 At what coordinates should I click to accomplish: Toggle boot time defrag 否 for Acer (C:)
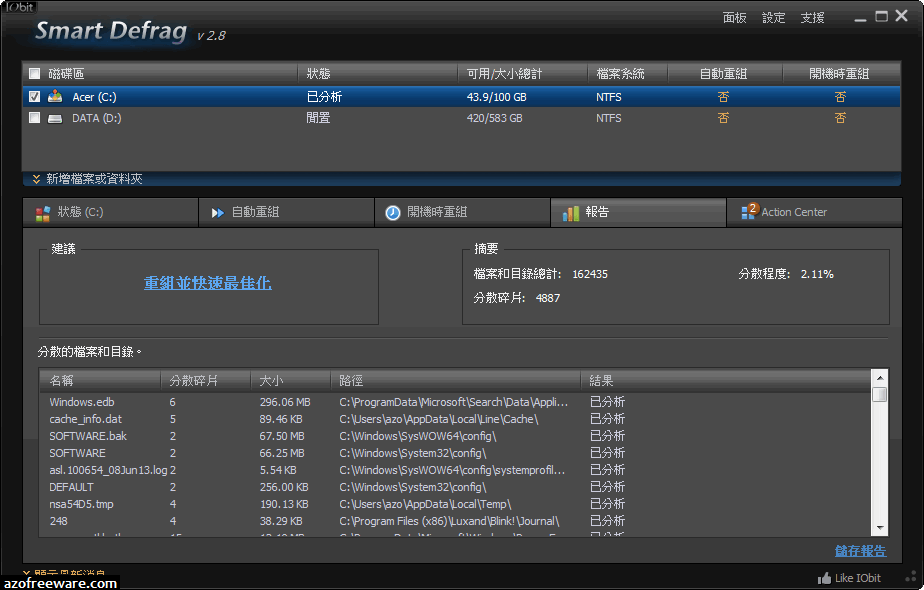[840, 97]
